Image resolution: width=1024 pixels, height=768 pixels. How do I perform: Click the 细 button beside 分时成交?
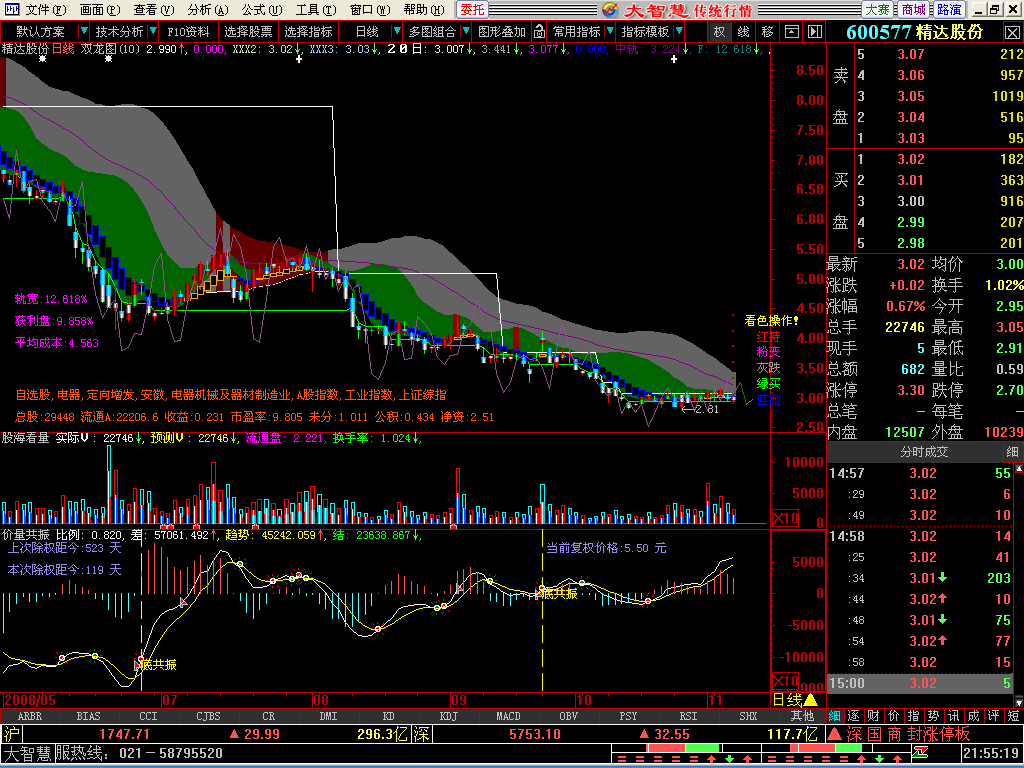[1012, 452]
